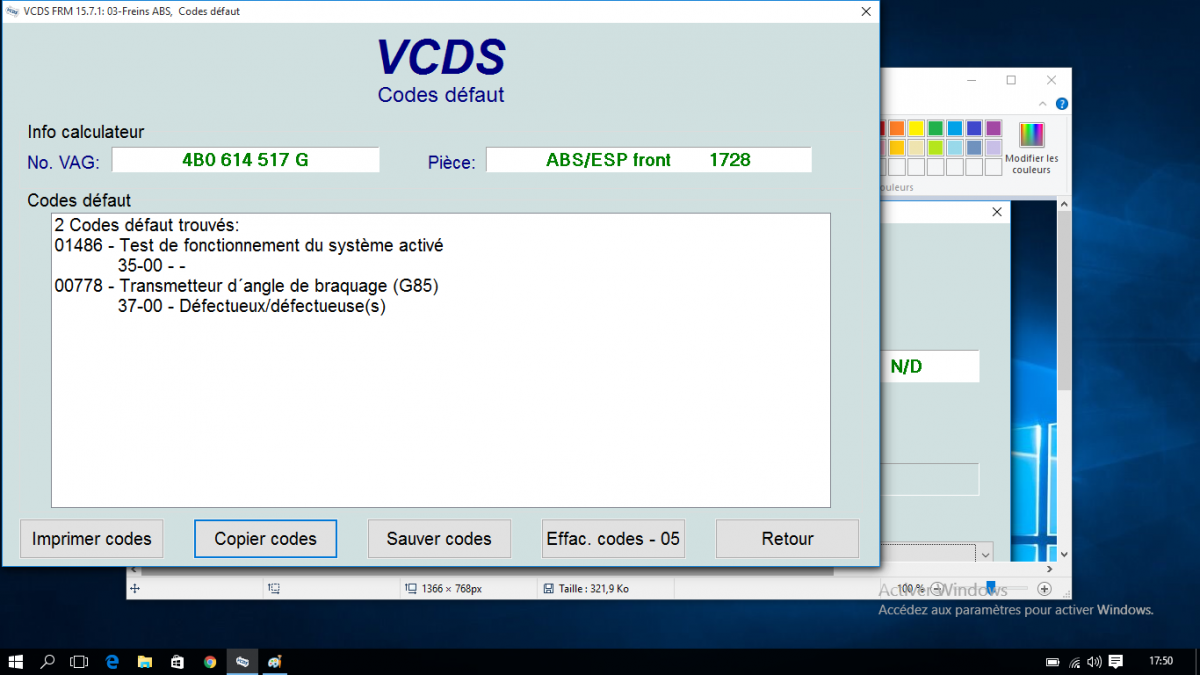
Task: Save fault codes with Sauver codes
Action: click(x=439, y=539)
